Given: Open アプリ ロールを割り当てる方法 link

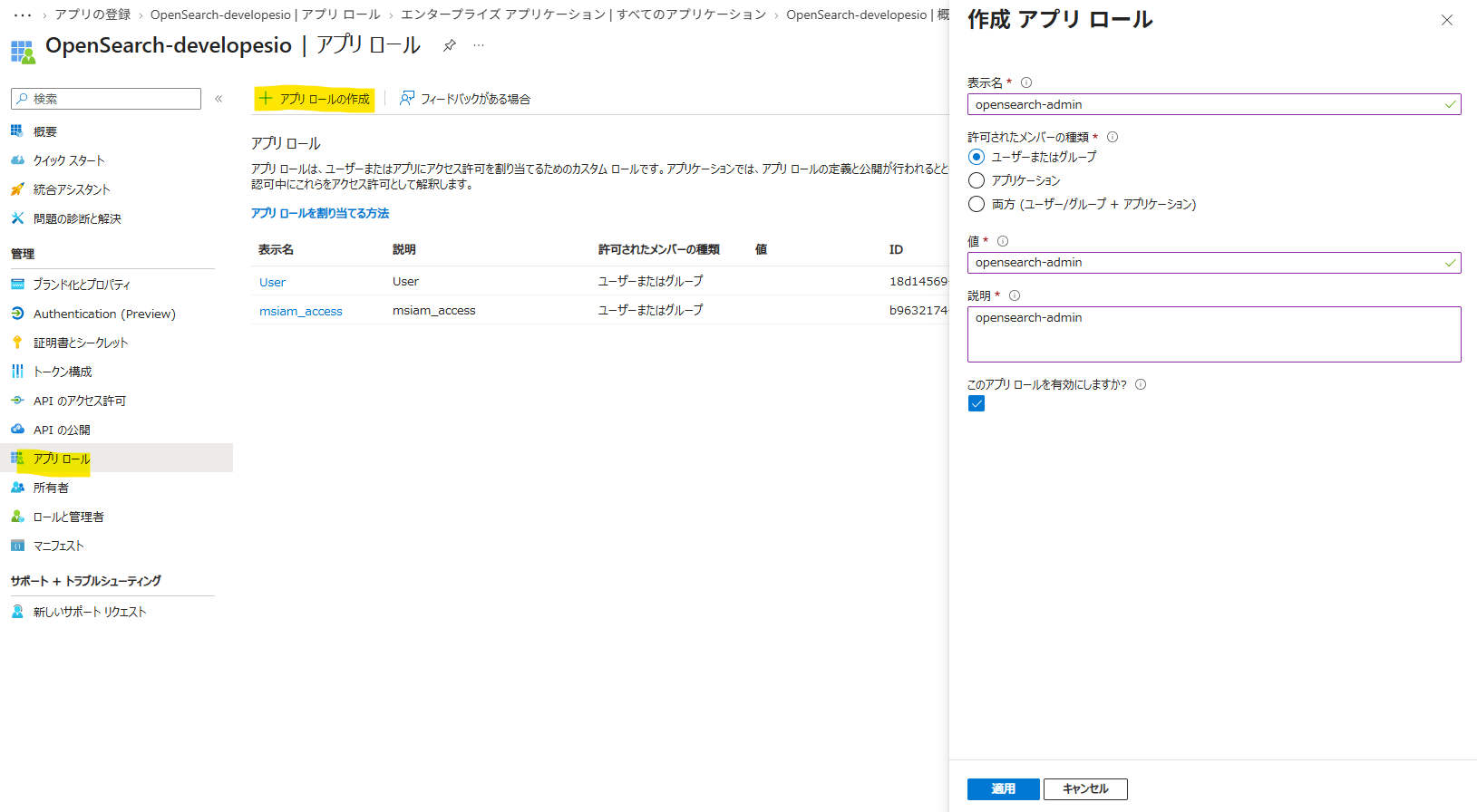Looking at the screenshot, I should tap(320, 213).
